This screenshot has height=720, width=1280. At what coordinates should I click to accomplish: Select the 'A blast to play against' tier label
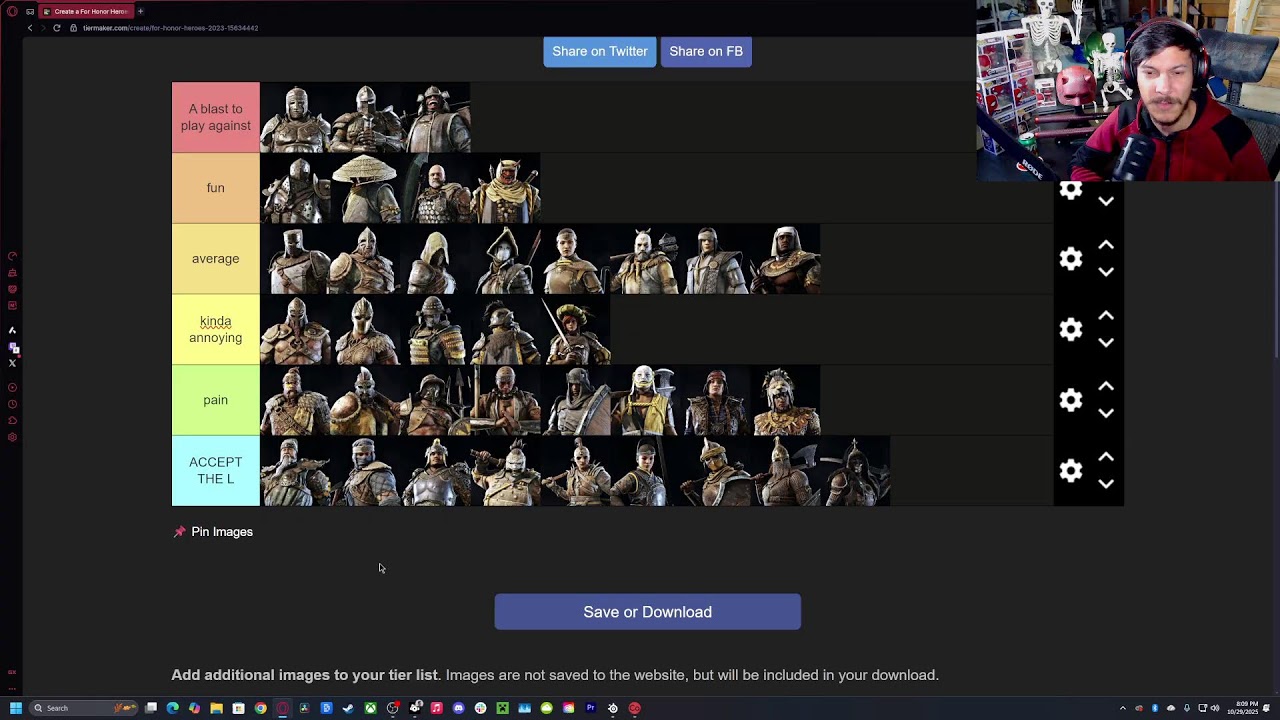tap(215, 117)
